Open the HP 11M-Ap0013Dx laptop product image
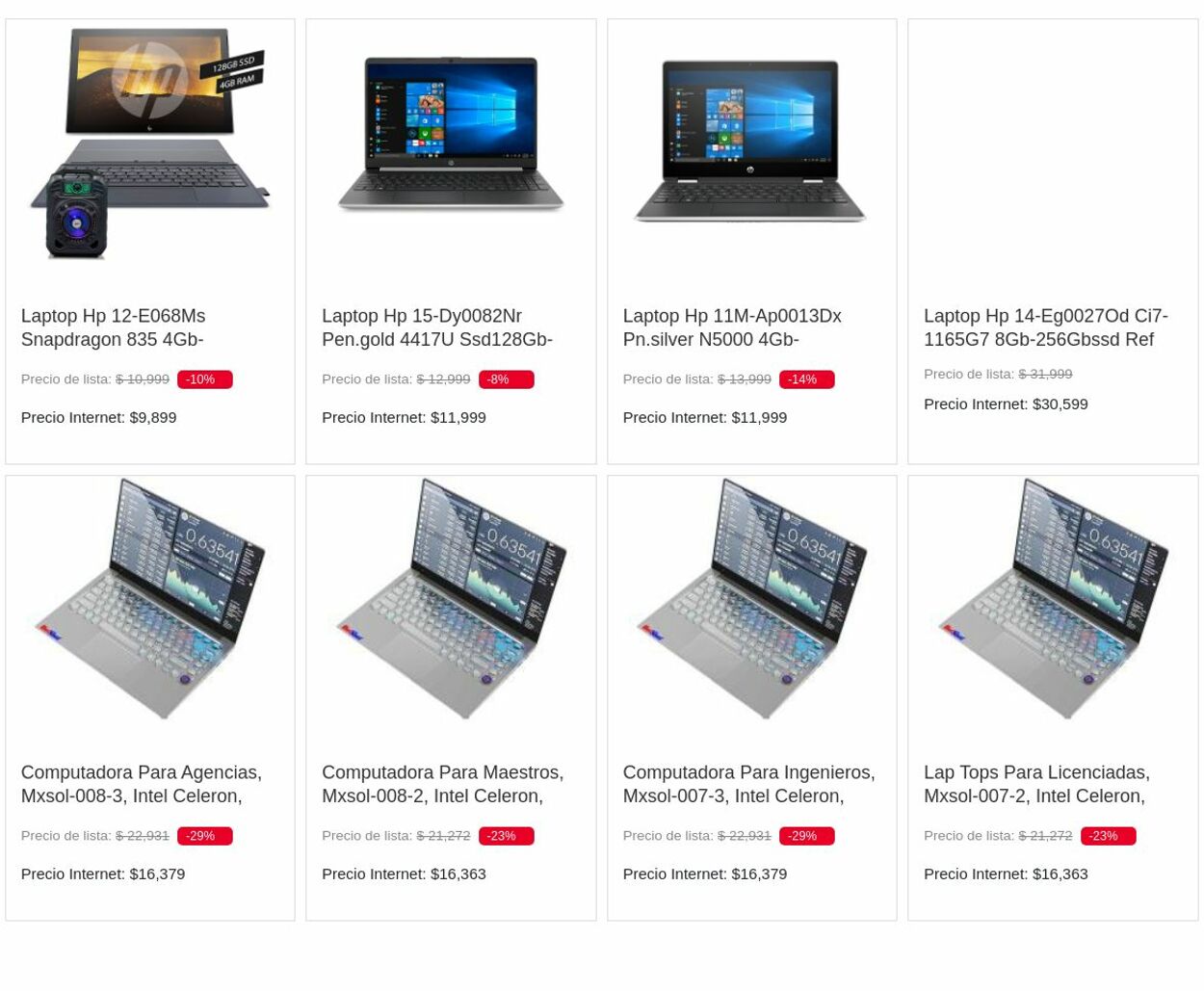 (x=750, y=141)
